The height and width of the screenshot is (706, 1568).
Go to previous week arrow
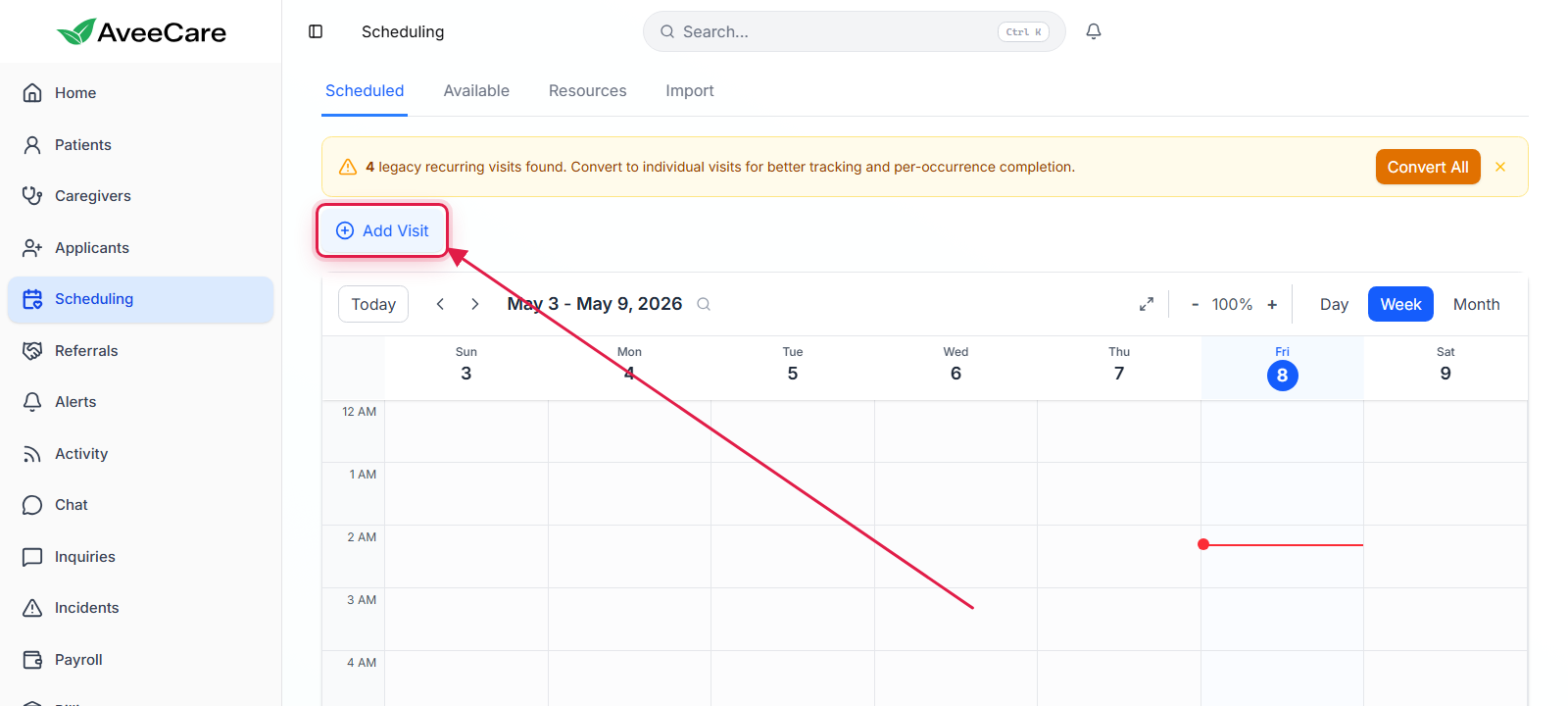[440, 304]
